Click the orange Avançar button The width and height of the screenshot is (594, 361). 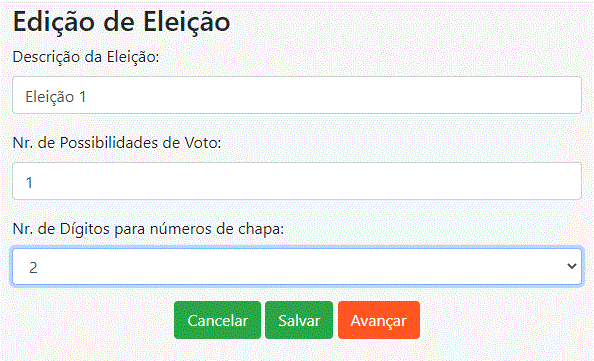point(379,320)
